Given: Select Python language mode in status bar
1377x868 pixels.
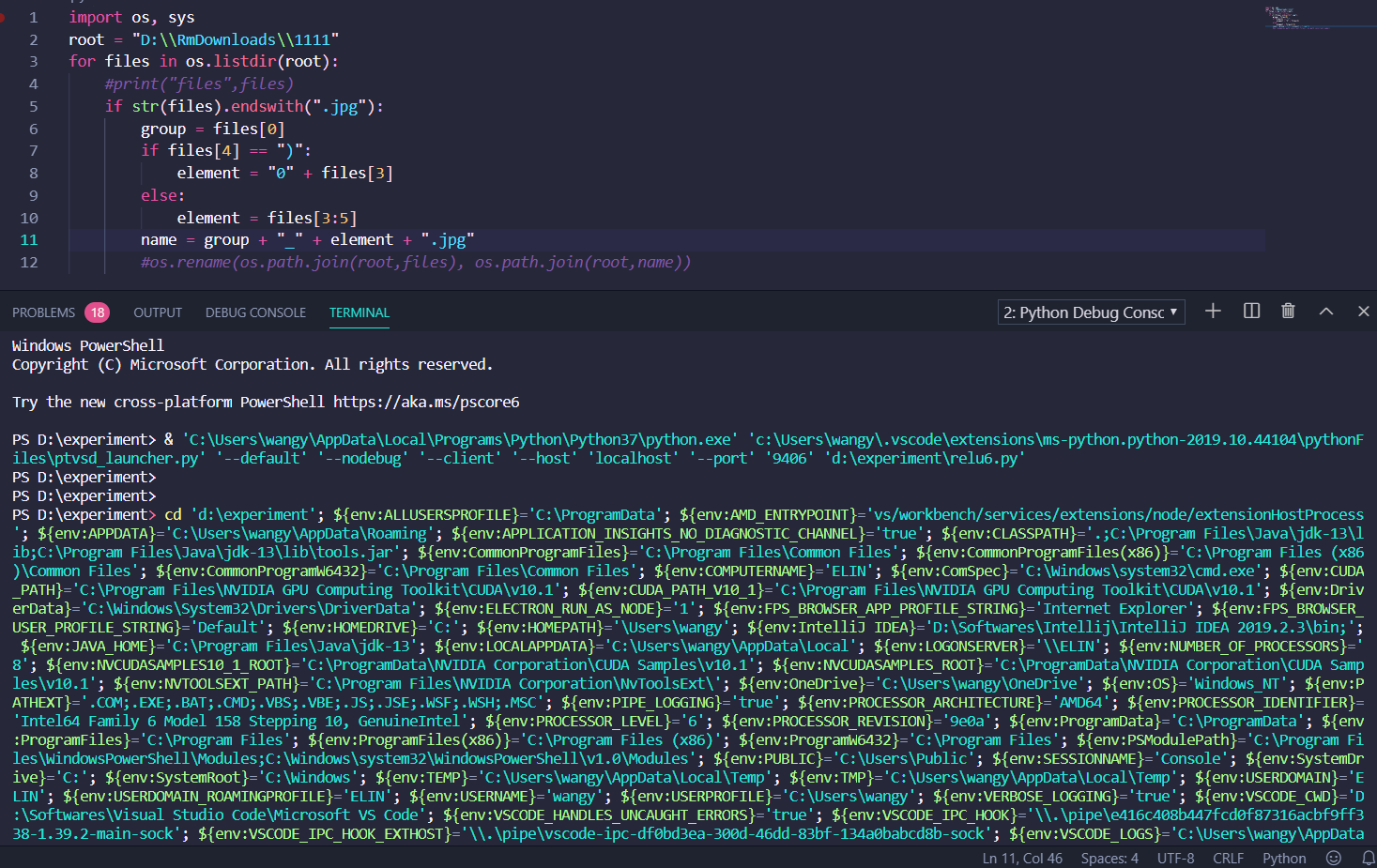Looking at the screenshot, I should (x=1284, y=857).
